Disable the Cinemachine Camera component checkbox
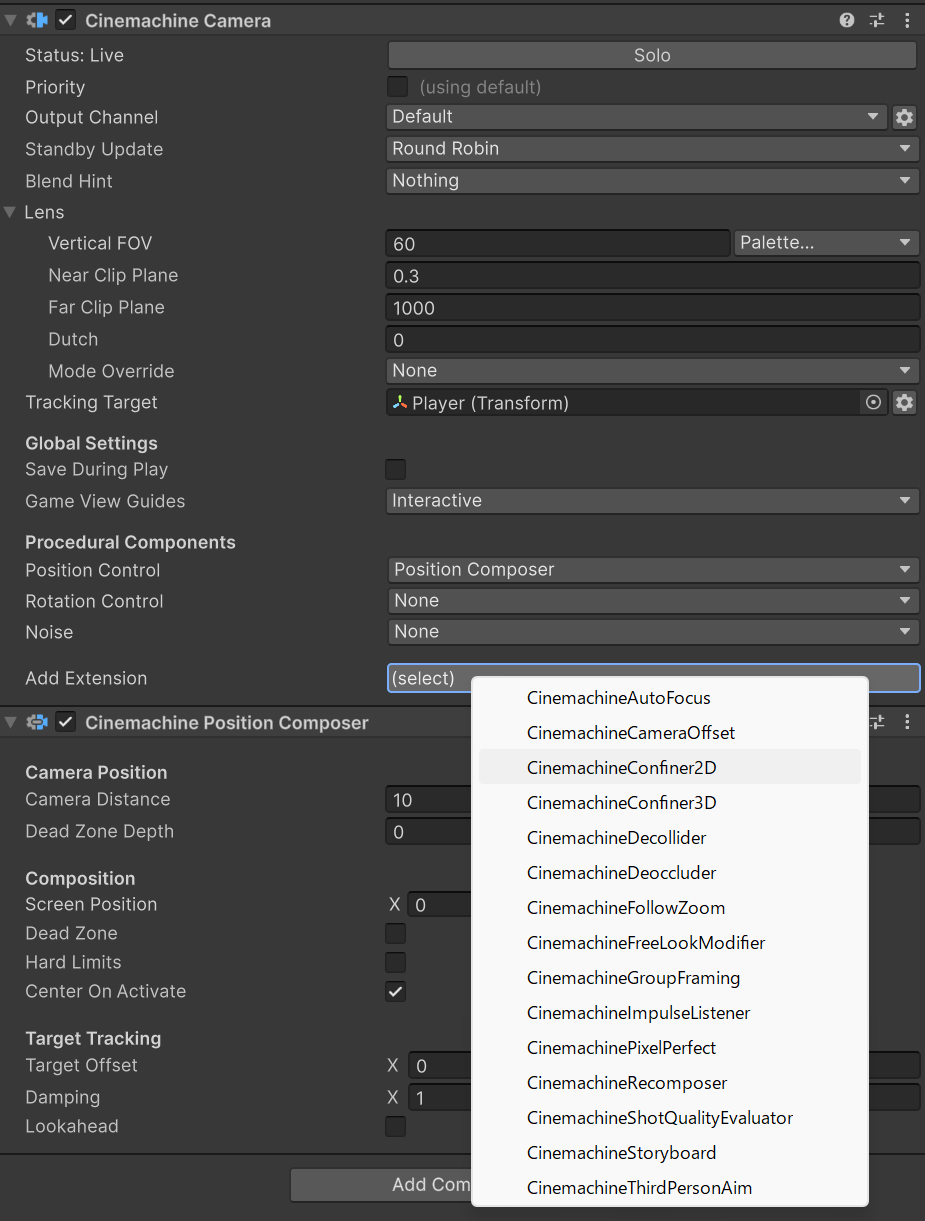Screen dimensions: 925x1221 (x=66, y=20)
